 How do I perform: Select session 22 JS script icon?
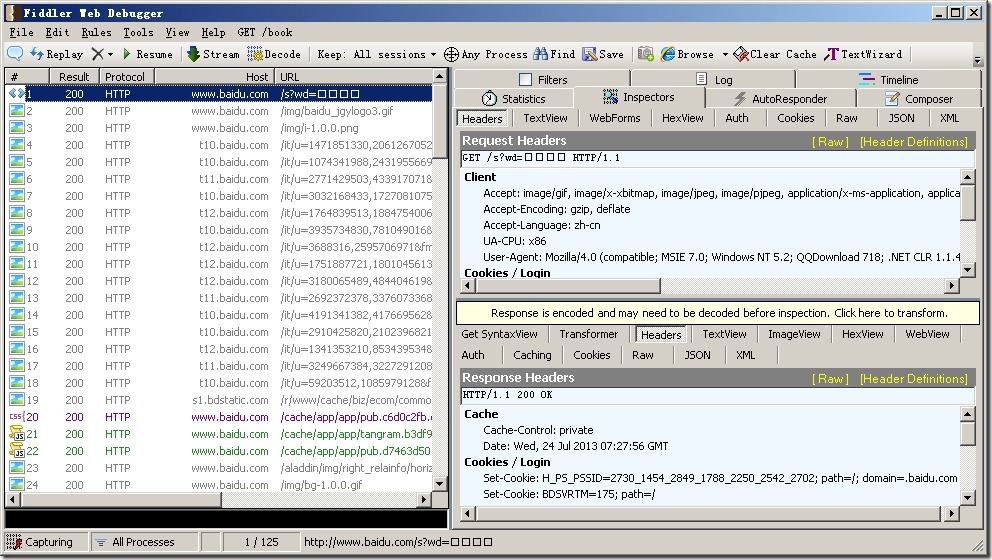pyautogui.click(x=16, y=451)
